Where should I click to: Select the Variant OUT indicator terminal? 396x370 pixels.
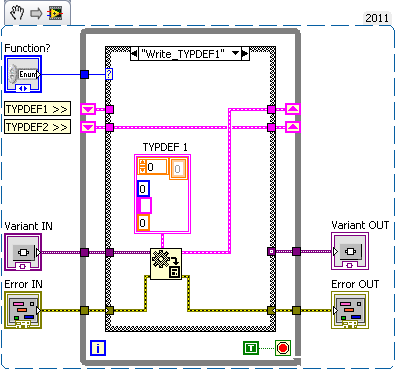tap(350, 251)
